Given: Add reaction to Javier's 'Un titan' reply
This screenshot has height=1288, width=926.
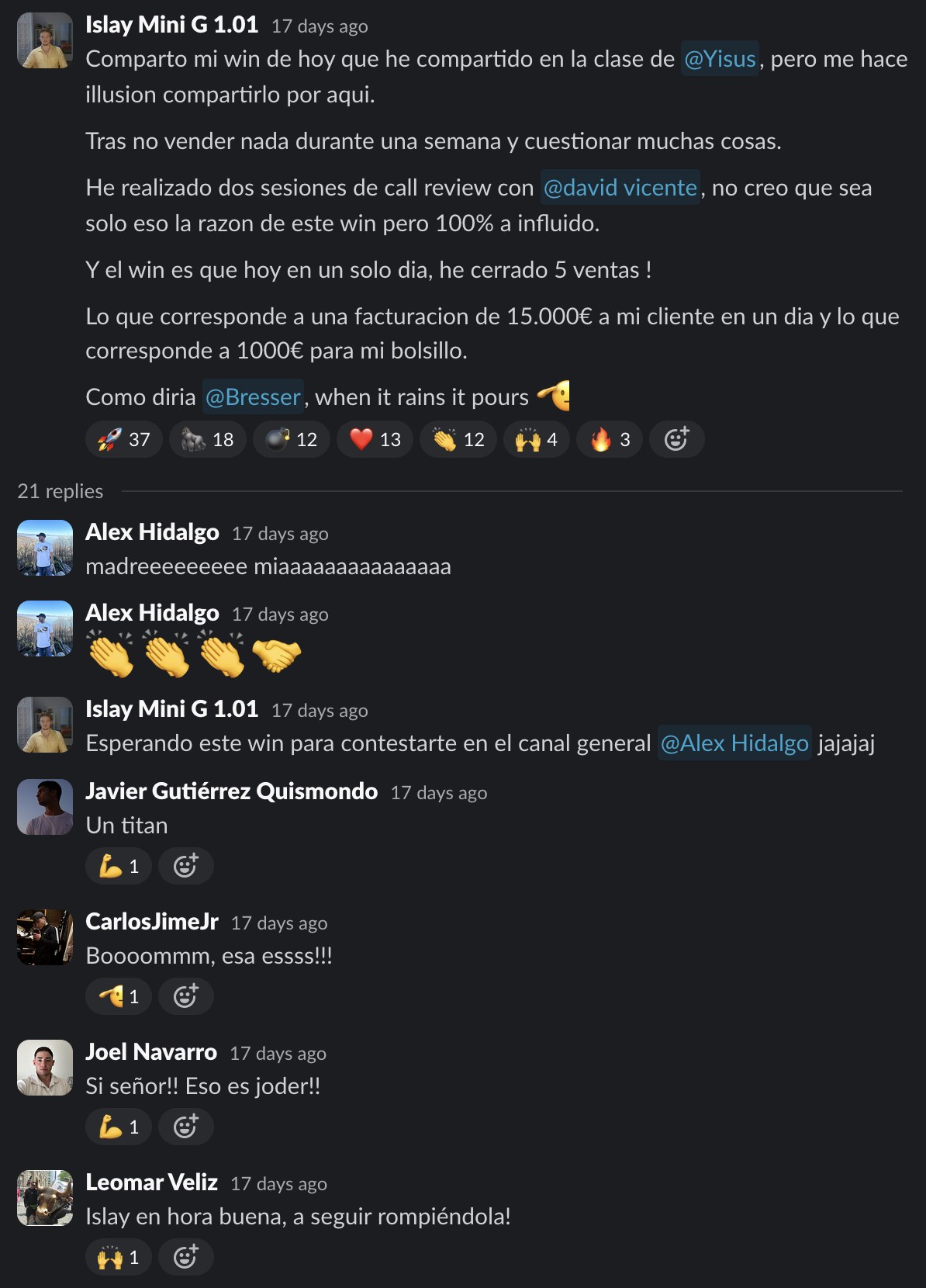Looking at the screenshot, I should tap(186, 866).
